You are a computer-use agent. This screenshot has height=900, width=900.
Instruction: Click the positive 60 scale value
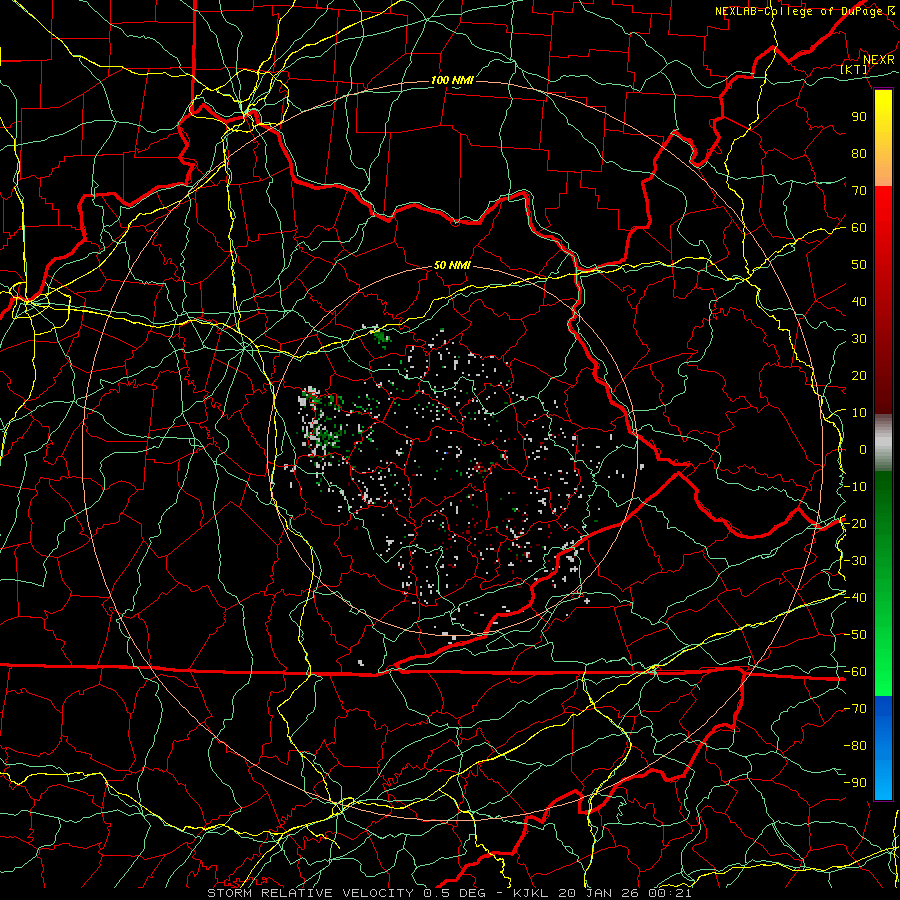point(859,227)
